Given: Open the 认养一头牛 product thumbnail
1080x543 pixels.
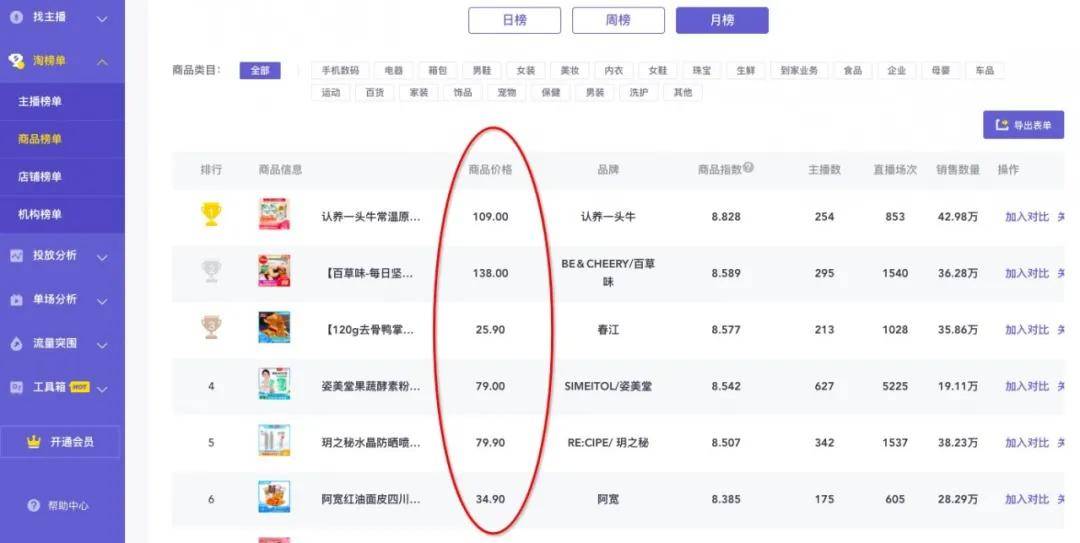Looking at the screenshot, I should pyautogui.click(x=274, y=214).
